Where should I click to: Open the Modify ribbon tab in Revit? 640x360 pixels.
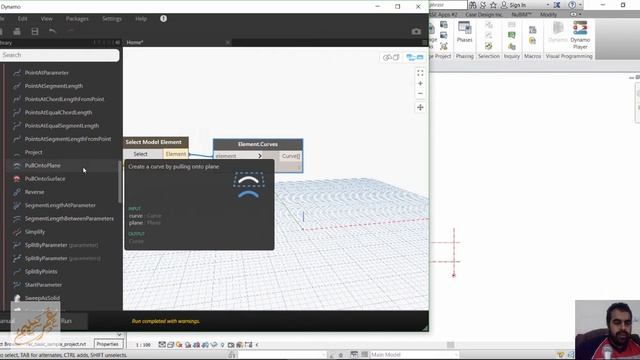(x=548, y=14)
